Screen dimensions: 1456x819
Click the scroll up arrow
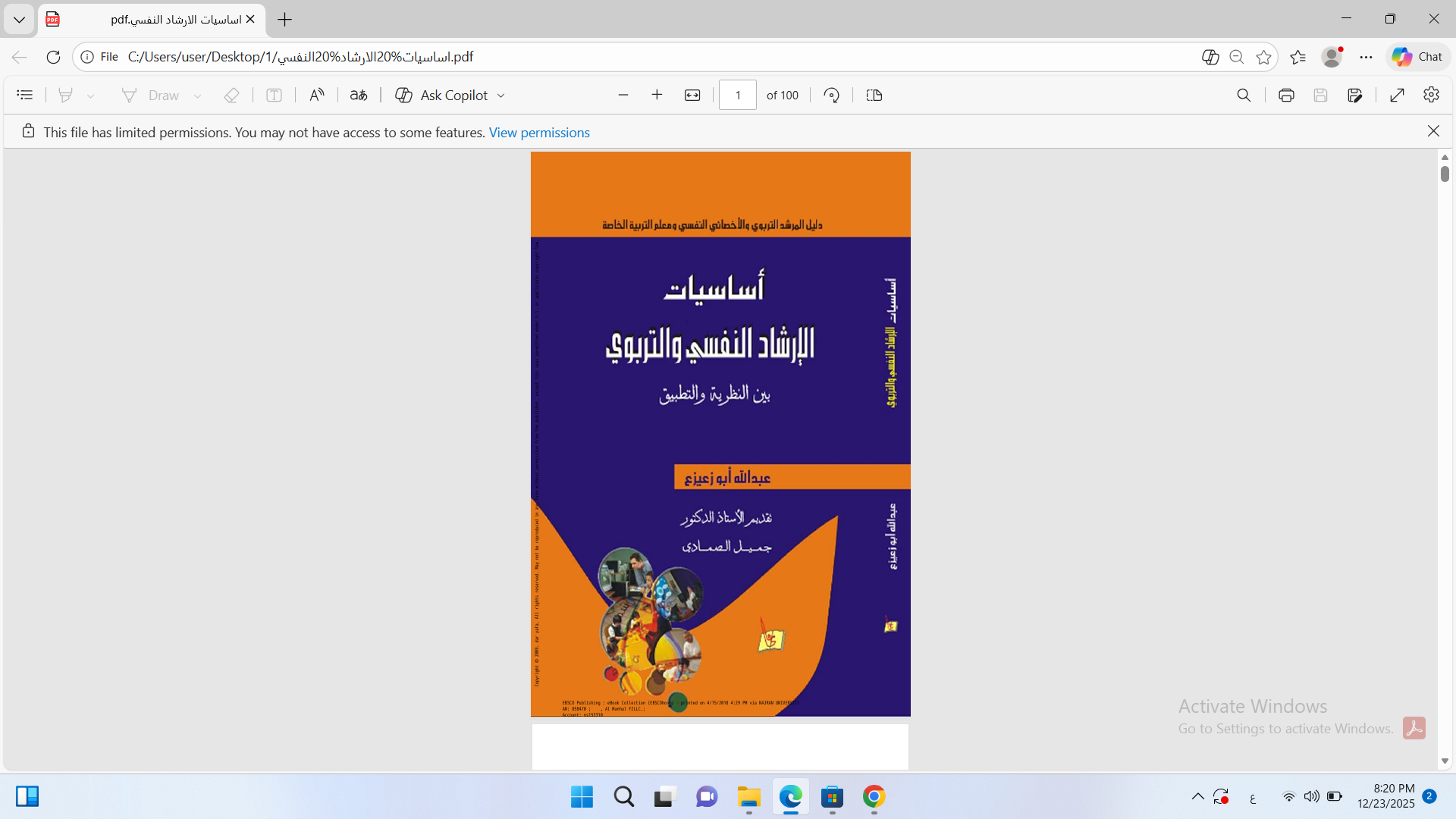[x=1445, y=157]
